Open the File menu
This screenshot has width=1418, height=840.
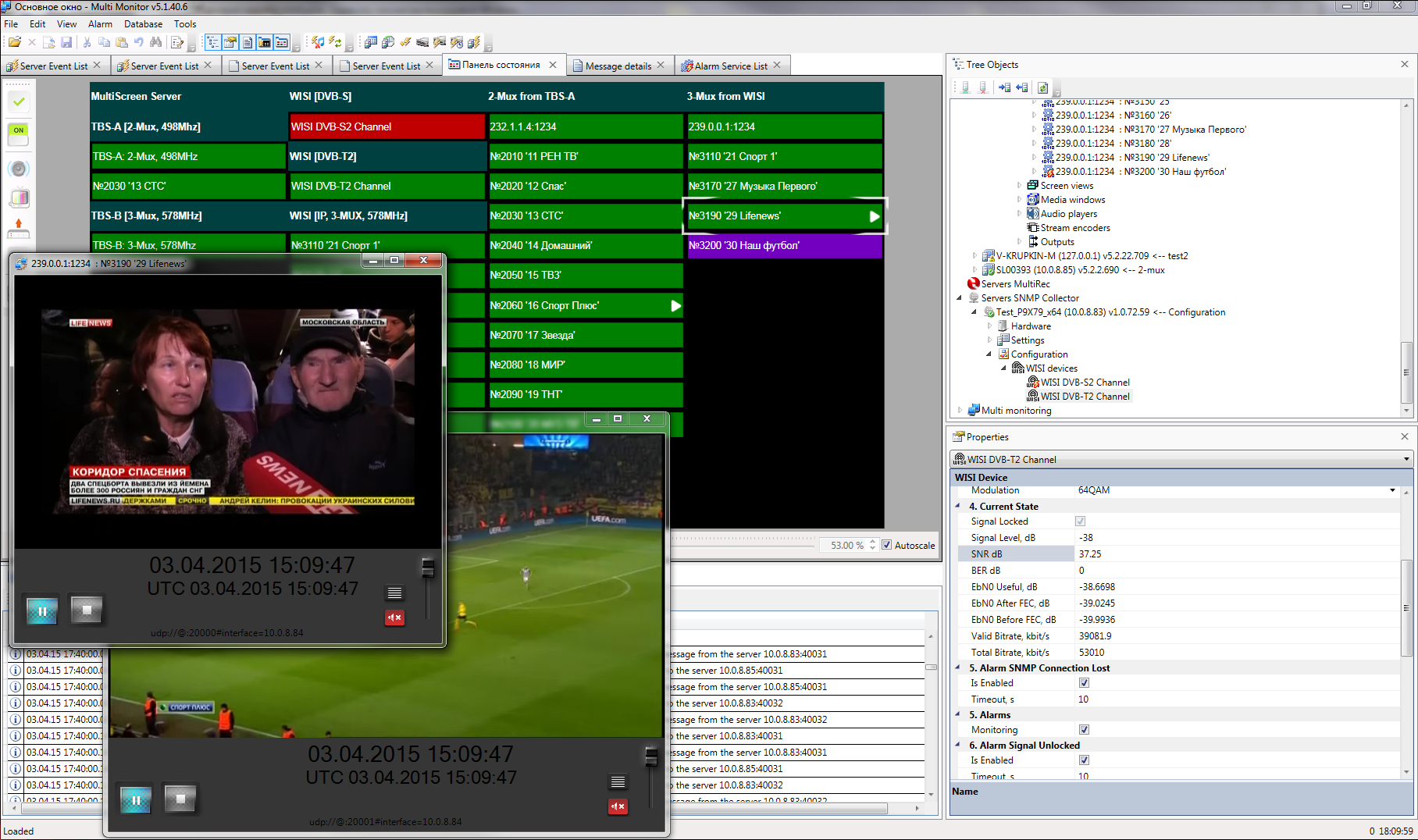(x=11, y=24)
